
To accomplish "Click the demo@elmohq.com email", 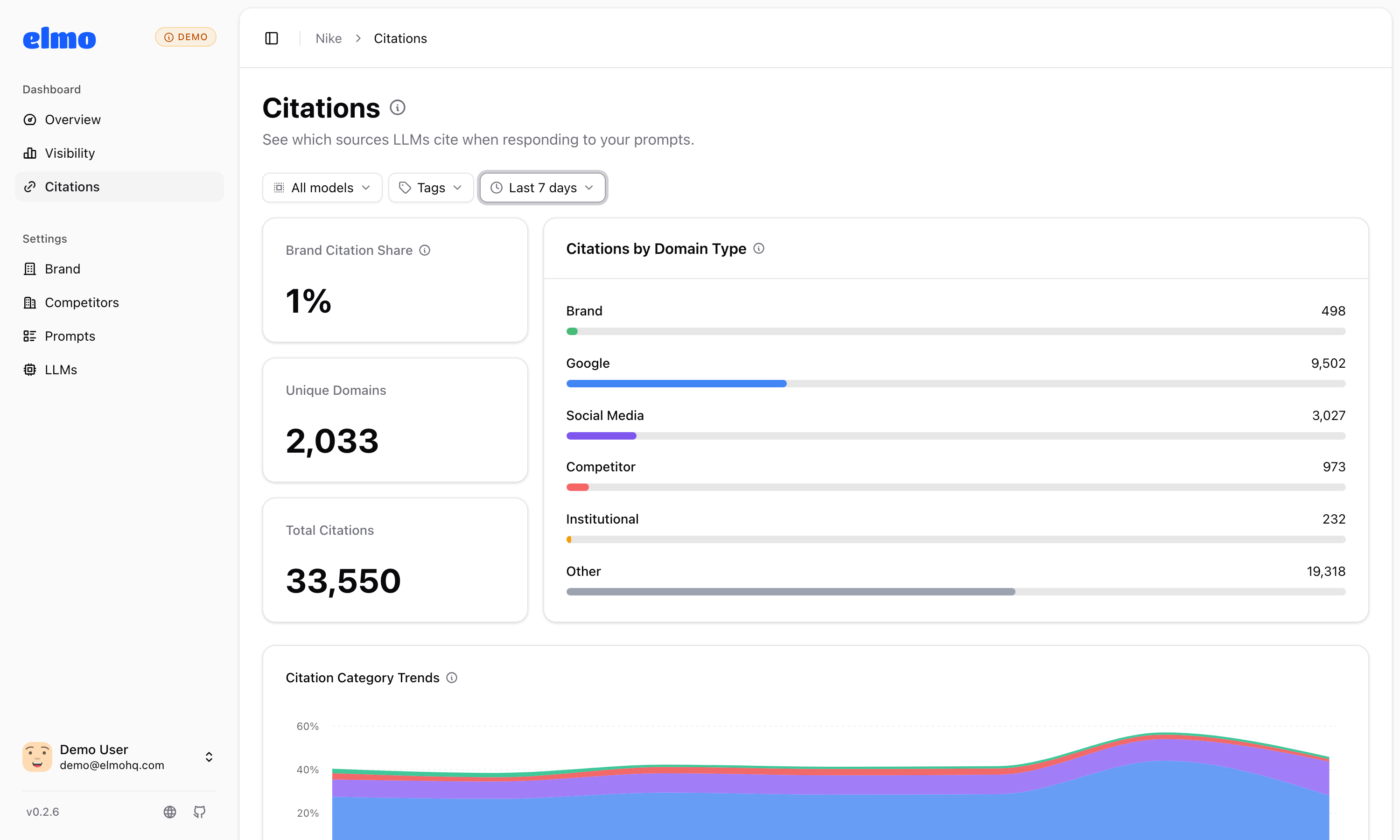I will tap(112, 765).
